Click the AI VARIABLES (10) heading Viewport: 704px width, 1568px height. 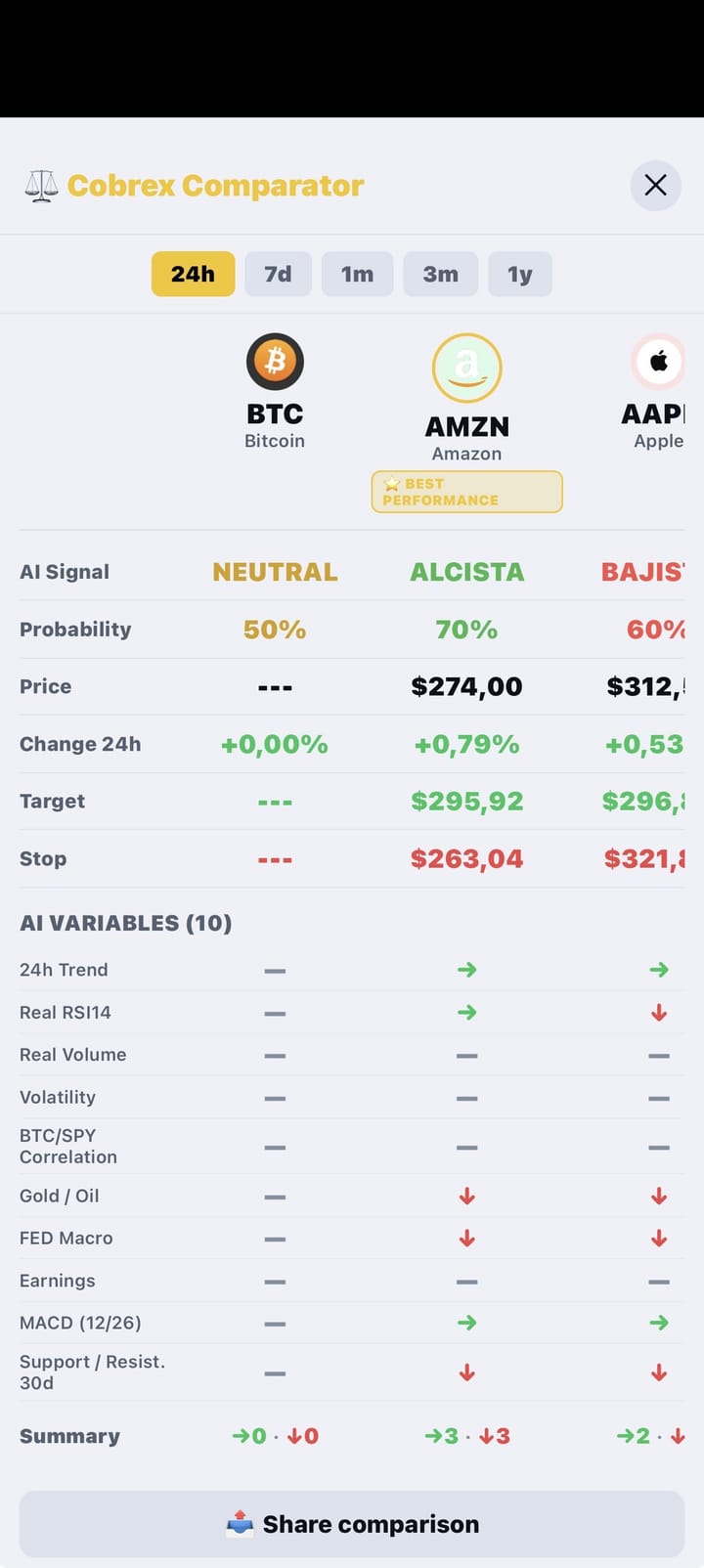[x=125, y=923]
